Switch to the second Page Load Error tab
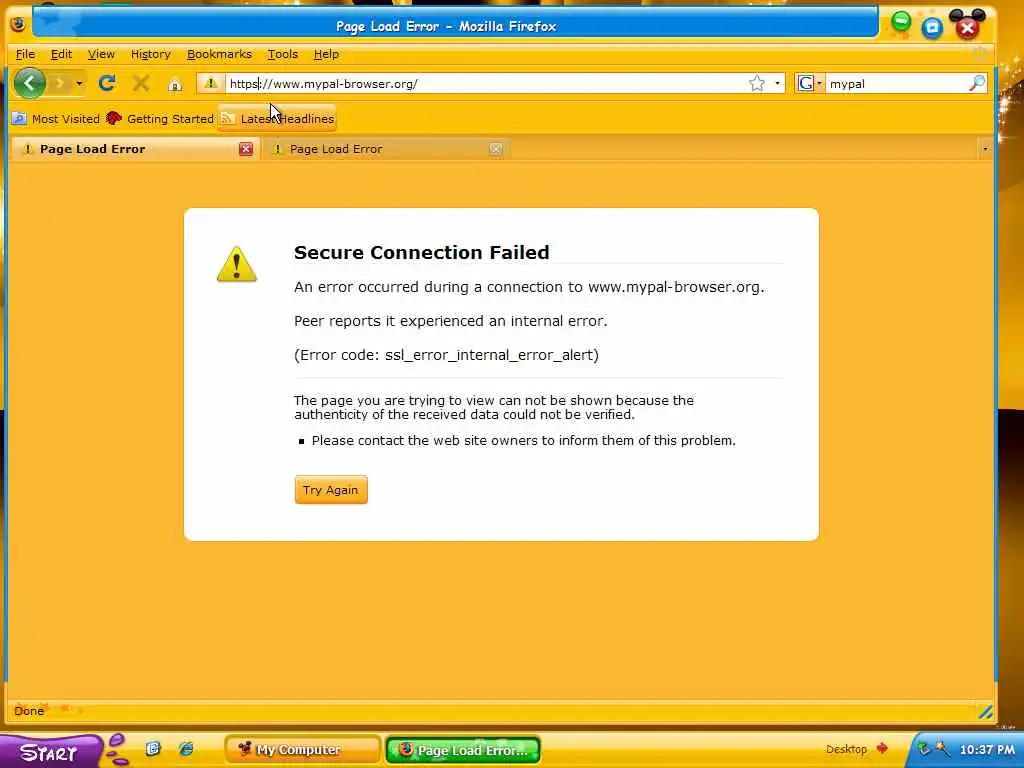This screenshot has height=768, width=1024. coord(385,149)
